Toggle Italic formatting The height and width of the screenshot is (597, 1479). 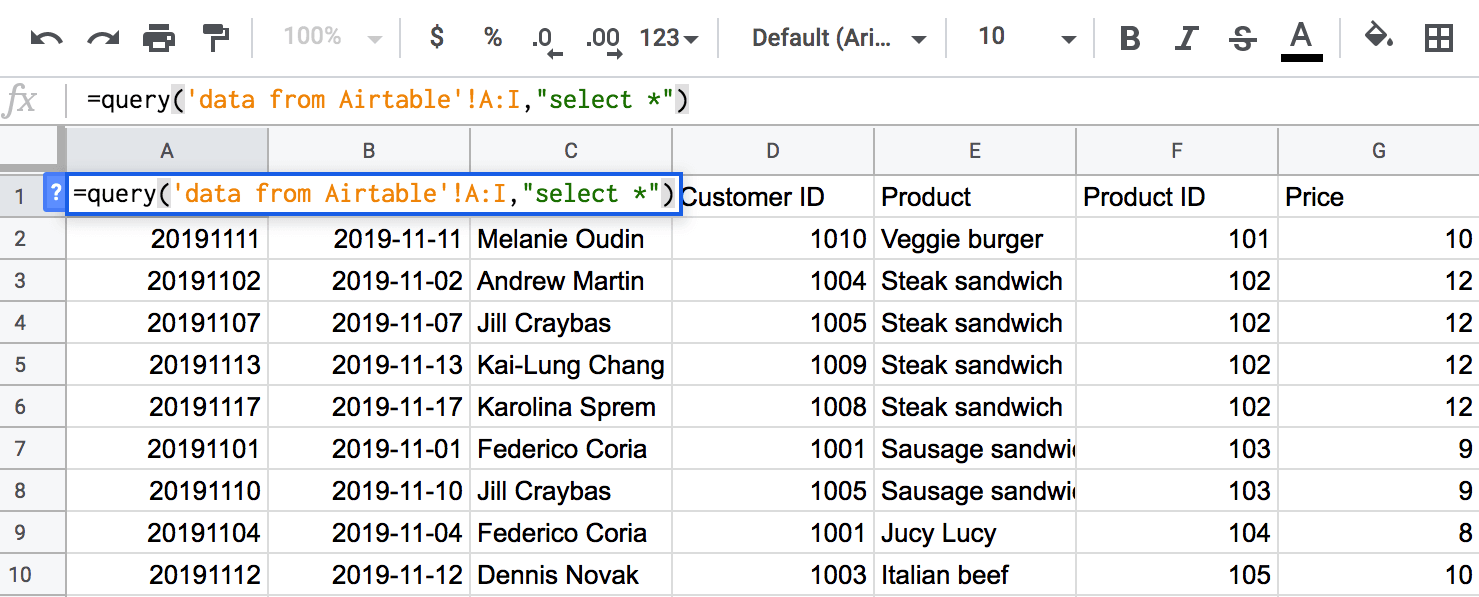[x=1186, y=39]
